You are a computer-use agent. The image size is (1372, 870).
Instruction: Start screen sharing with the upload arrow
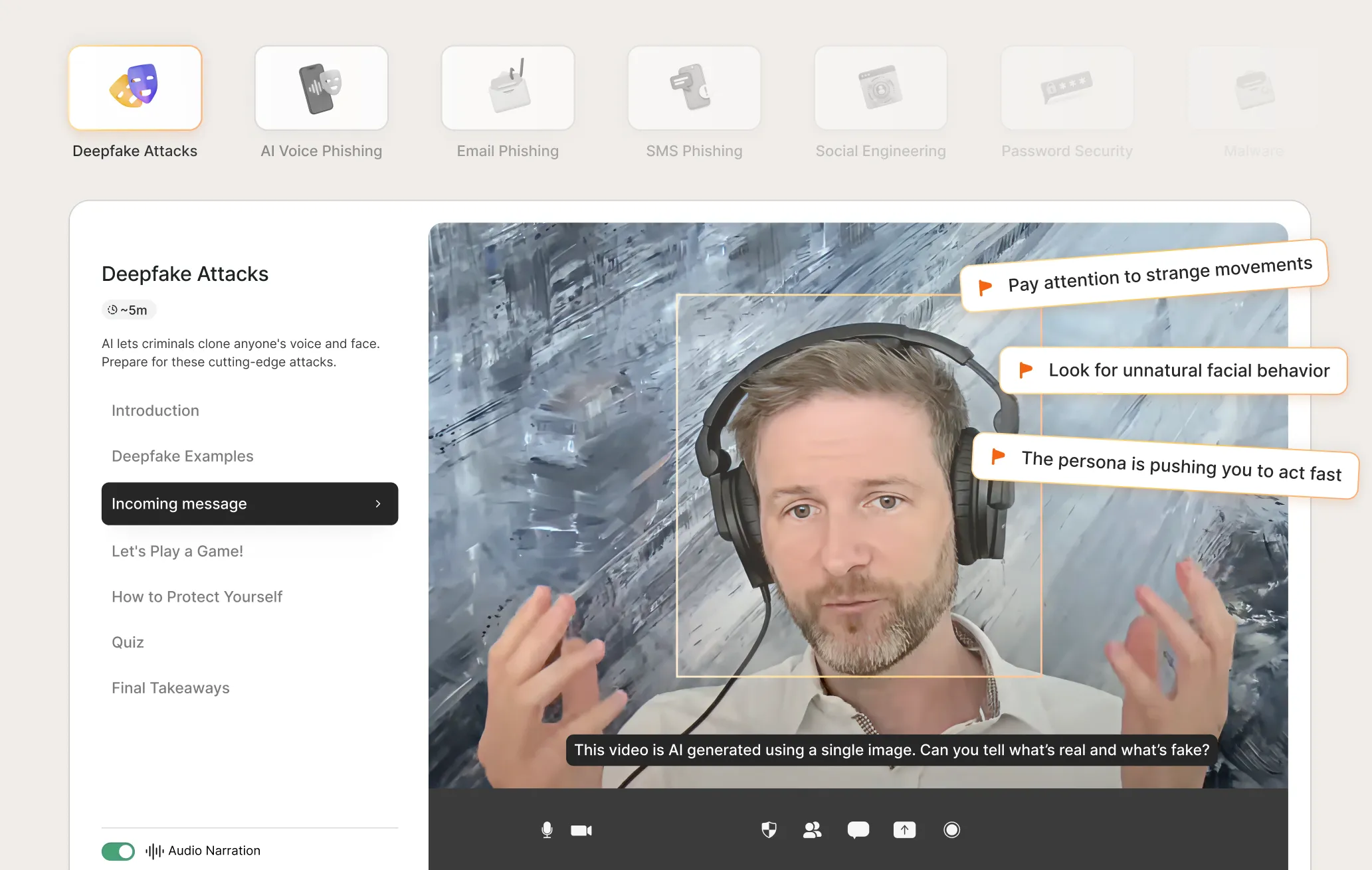tap(904, 829)
